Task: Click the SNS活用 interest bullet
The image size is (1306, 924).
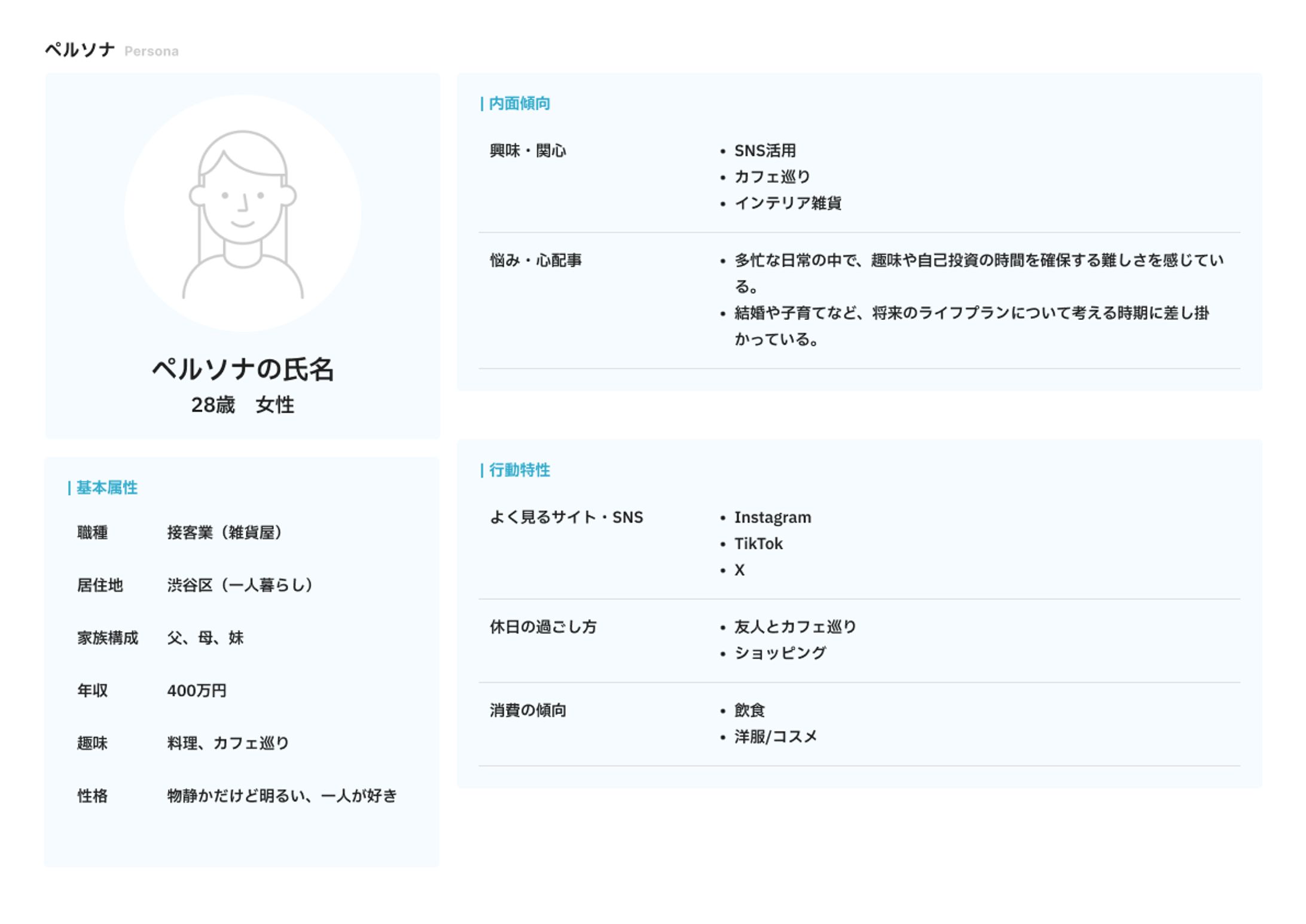Action: (x=765, y=151)
